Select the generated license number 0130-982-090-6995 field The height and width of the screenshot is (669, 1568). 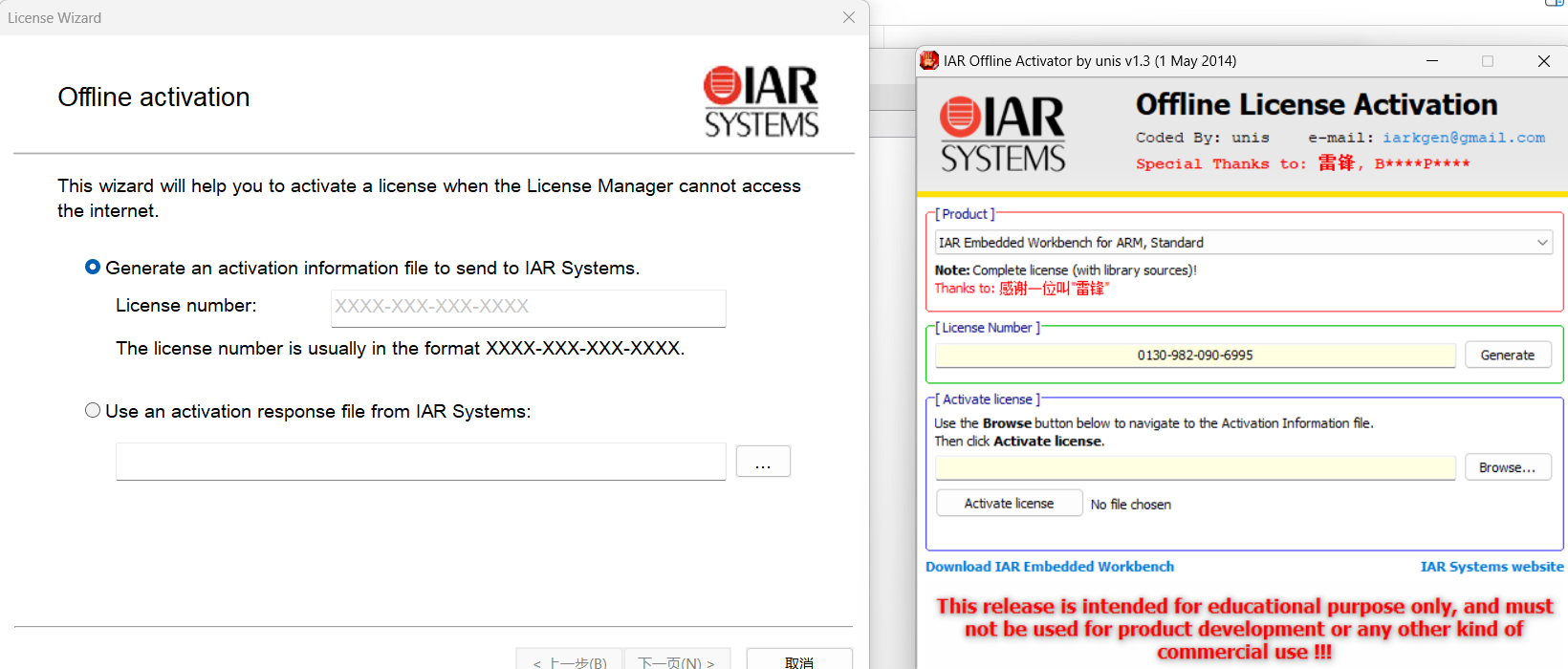1195,356
